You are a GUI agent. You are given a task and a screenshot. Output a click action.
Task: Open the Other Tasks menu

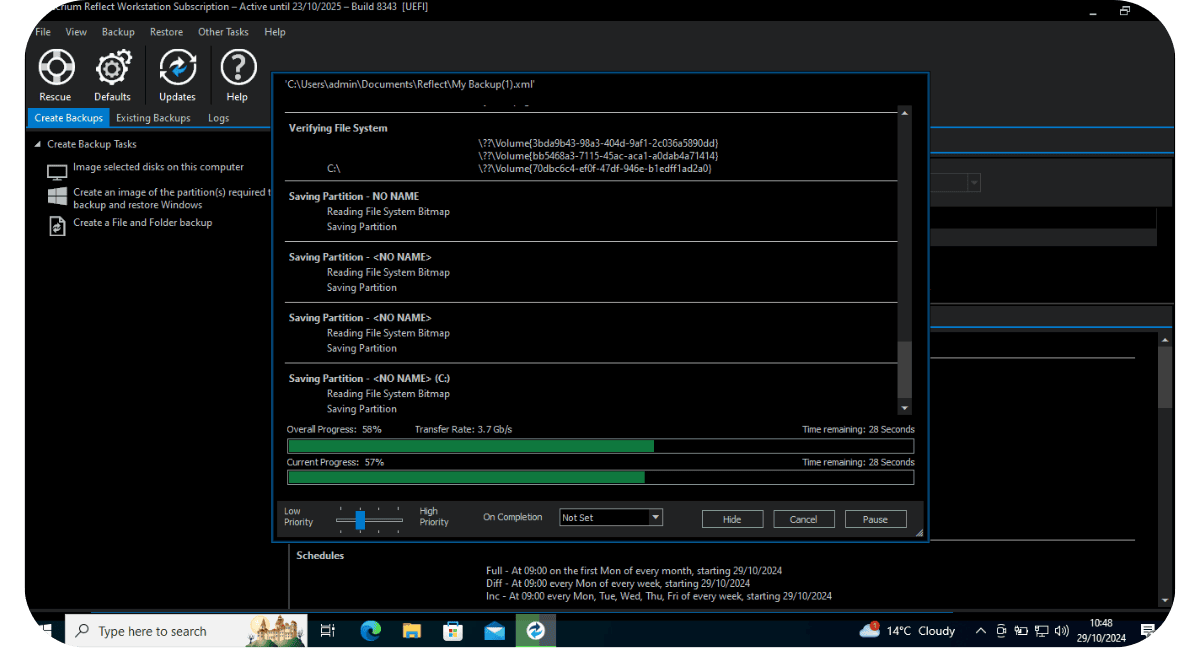pos(223,32)
